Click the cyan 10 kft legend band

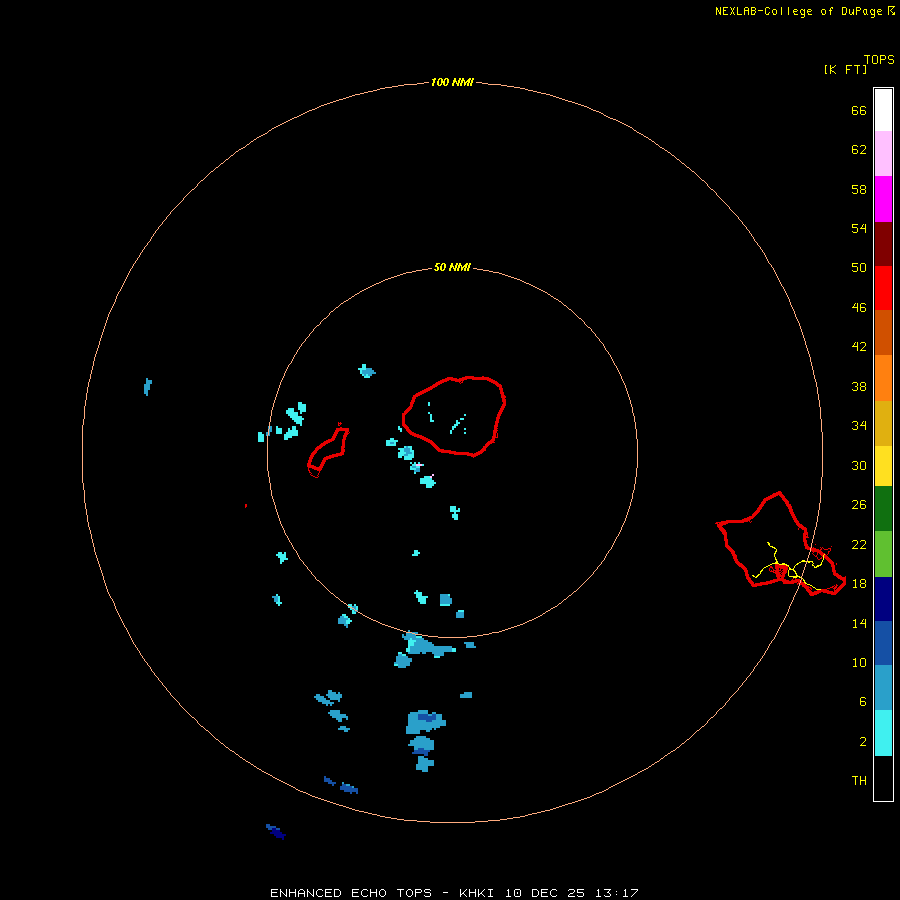(883, 733)
